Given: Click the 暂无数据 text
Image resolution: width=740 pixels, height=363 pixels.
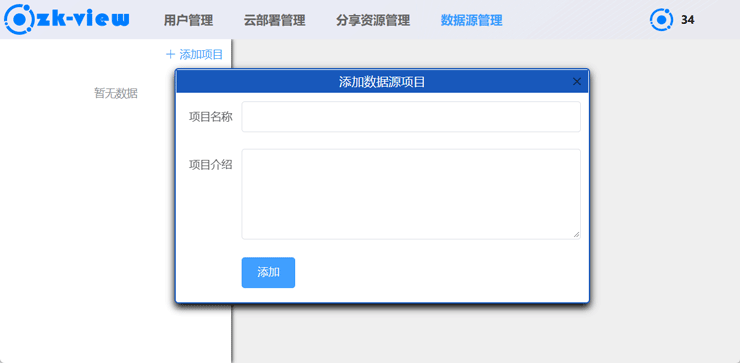Looking at the screenshot, I should (116, 93).
